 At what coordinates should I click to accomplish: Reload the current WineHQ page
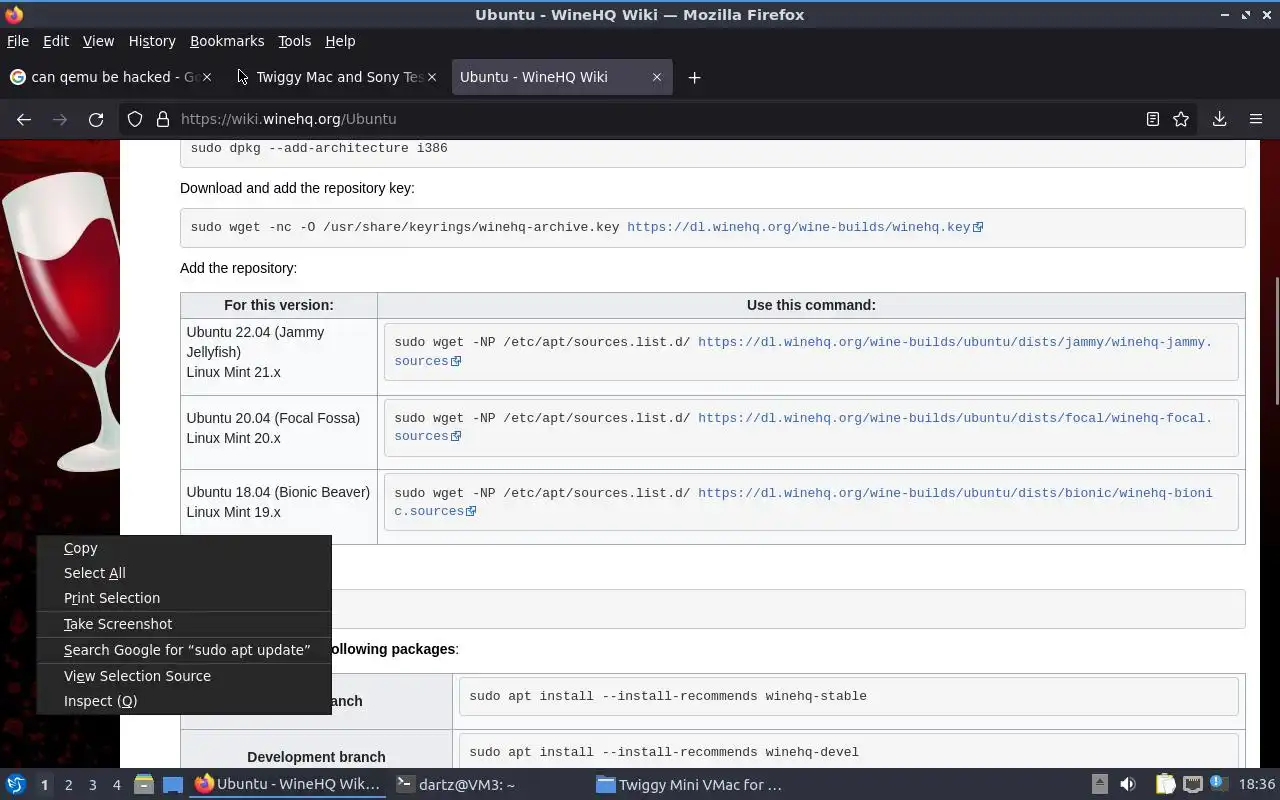(96, 119)
